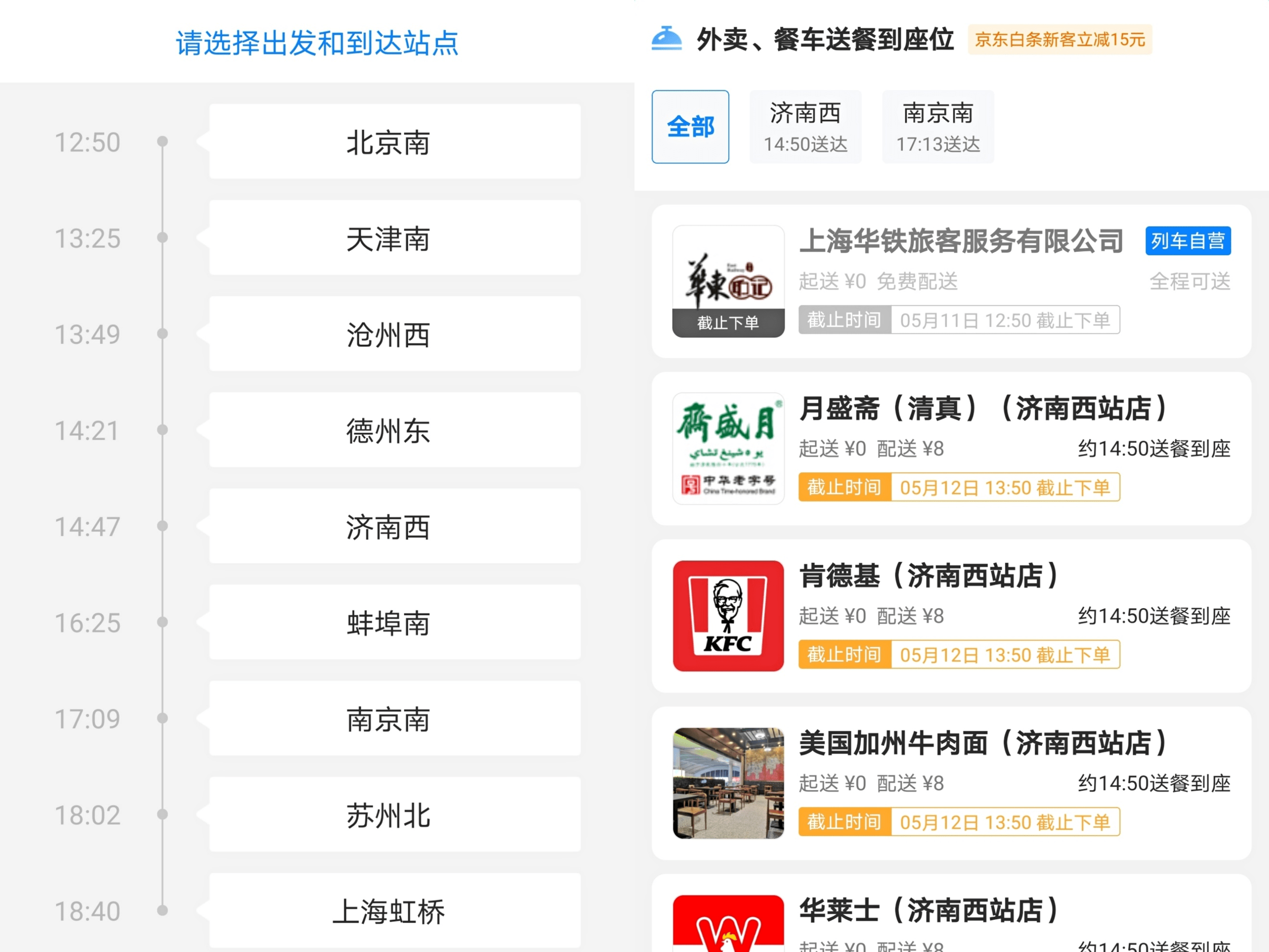Open 美国加州牛肉面（济南西站店） title
This screenshot has height=952, width=1269.
983,743
